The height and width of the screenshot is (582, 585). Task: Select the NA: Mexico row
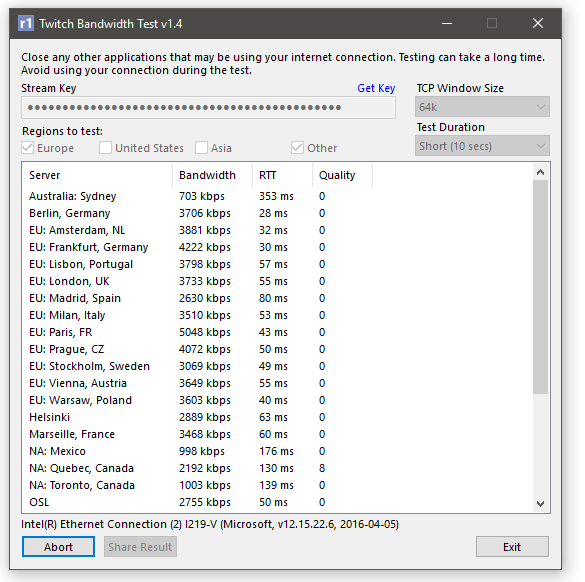point(197,451)
